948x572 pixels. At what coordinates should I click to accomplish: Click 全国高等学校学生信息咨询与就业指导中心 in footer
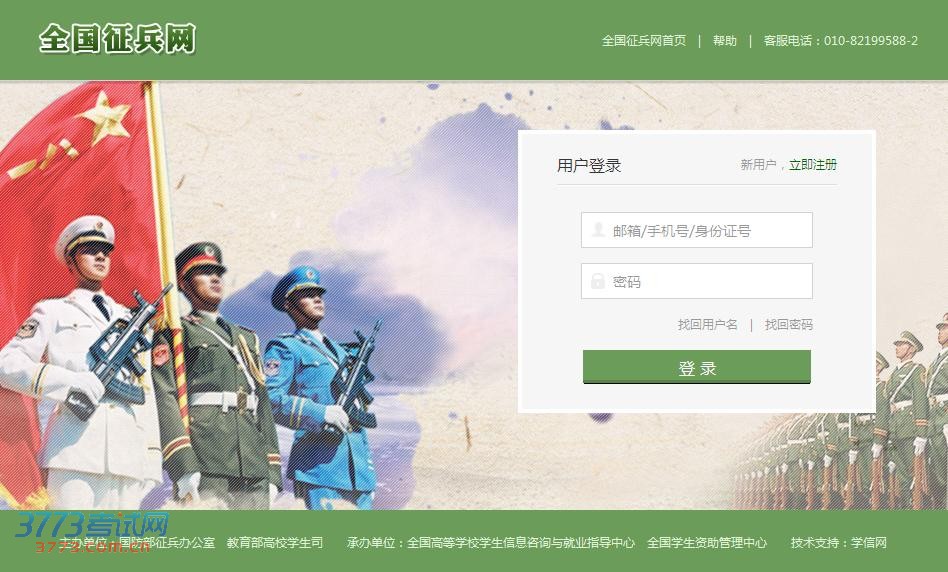click(x=521, y=542)
